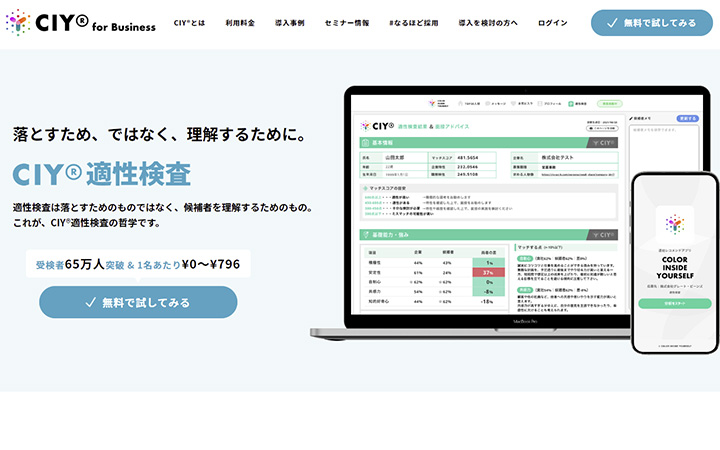Click the hero 無料で試してみる button
The width and height of the screenshot is (720, 450).
(138, 302)
